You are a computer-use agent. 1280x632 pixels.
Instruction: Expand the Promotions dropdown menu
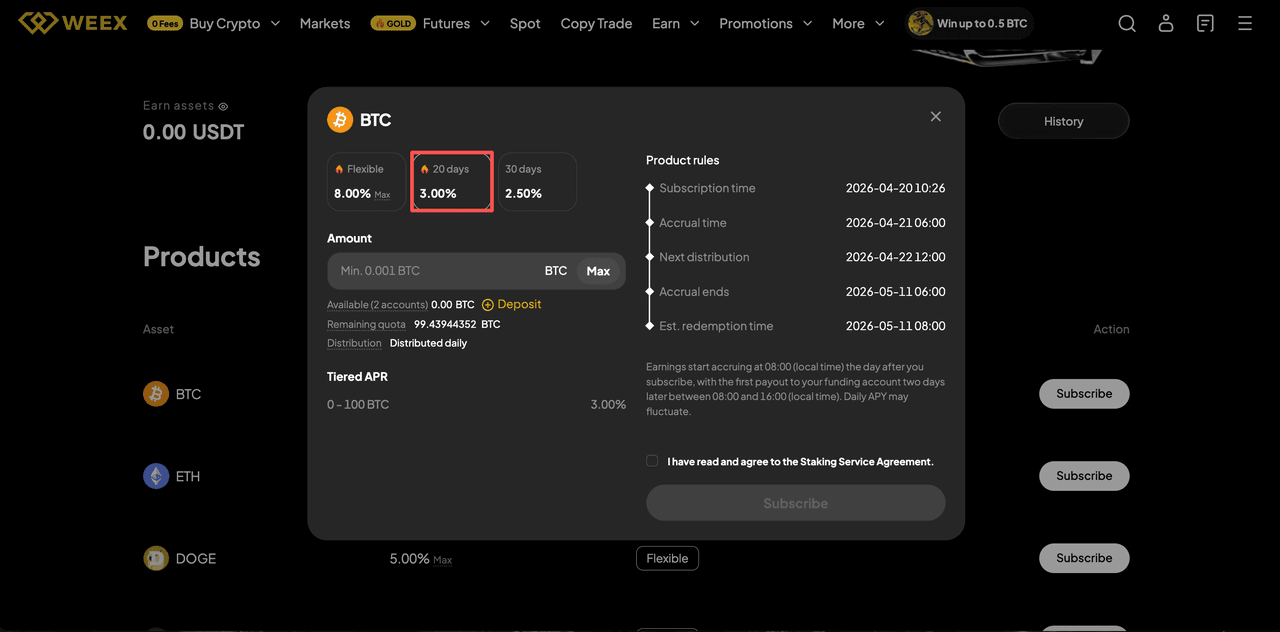click(x=807, y=23)
